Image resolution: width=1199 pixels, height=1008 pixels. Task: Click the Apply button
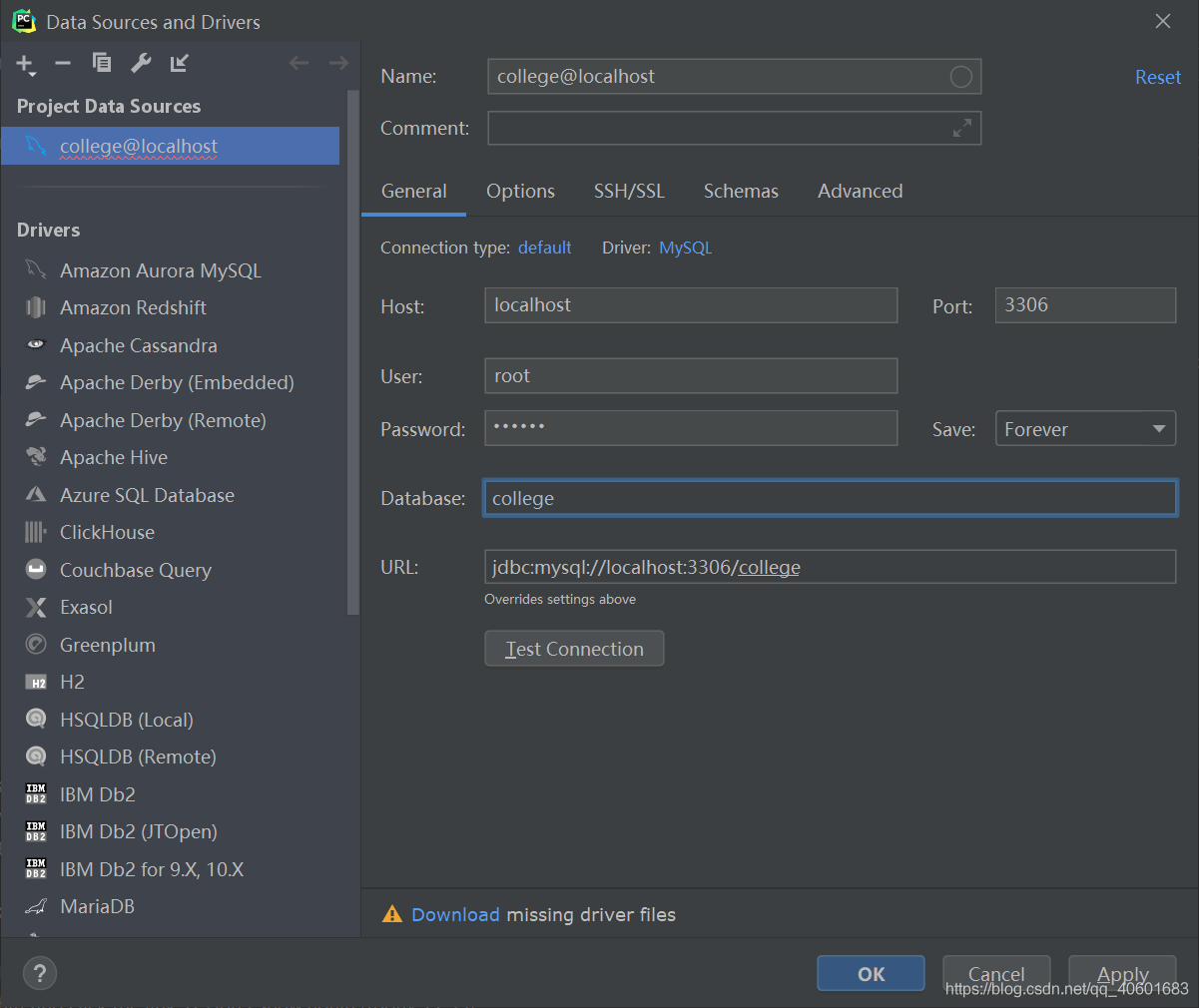tap(1122, 974)
